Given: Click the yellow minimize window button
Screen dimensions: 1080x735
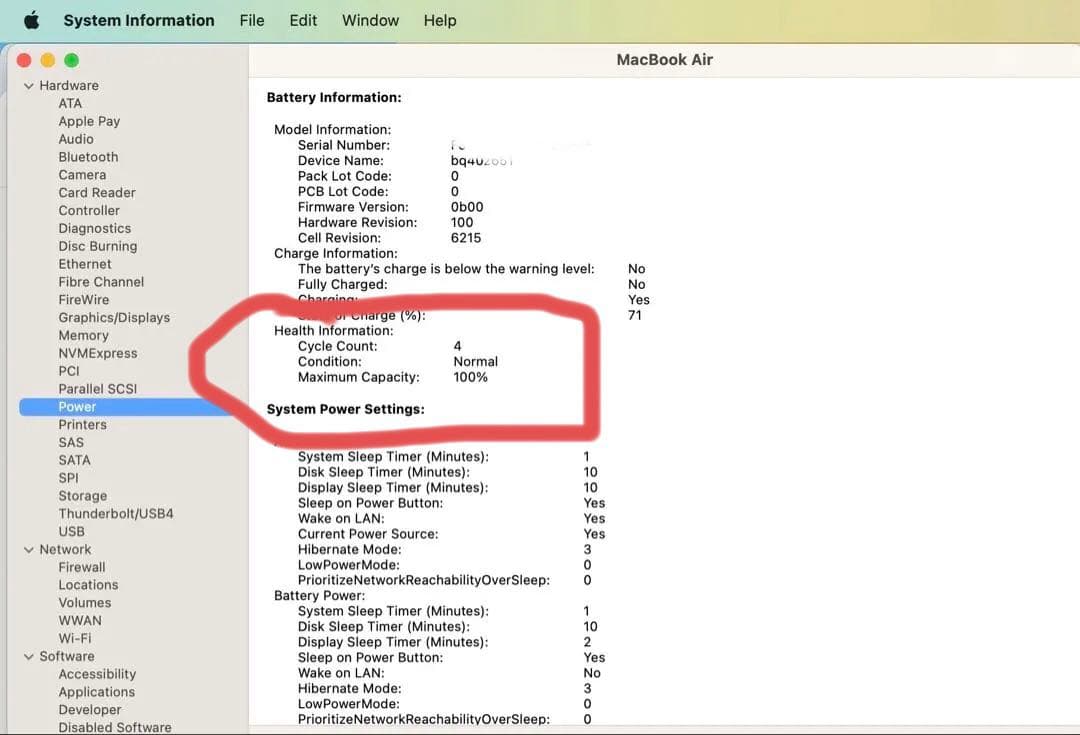Looking at the screenshot, I should pyautogui.click(x=48, y=60).
